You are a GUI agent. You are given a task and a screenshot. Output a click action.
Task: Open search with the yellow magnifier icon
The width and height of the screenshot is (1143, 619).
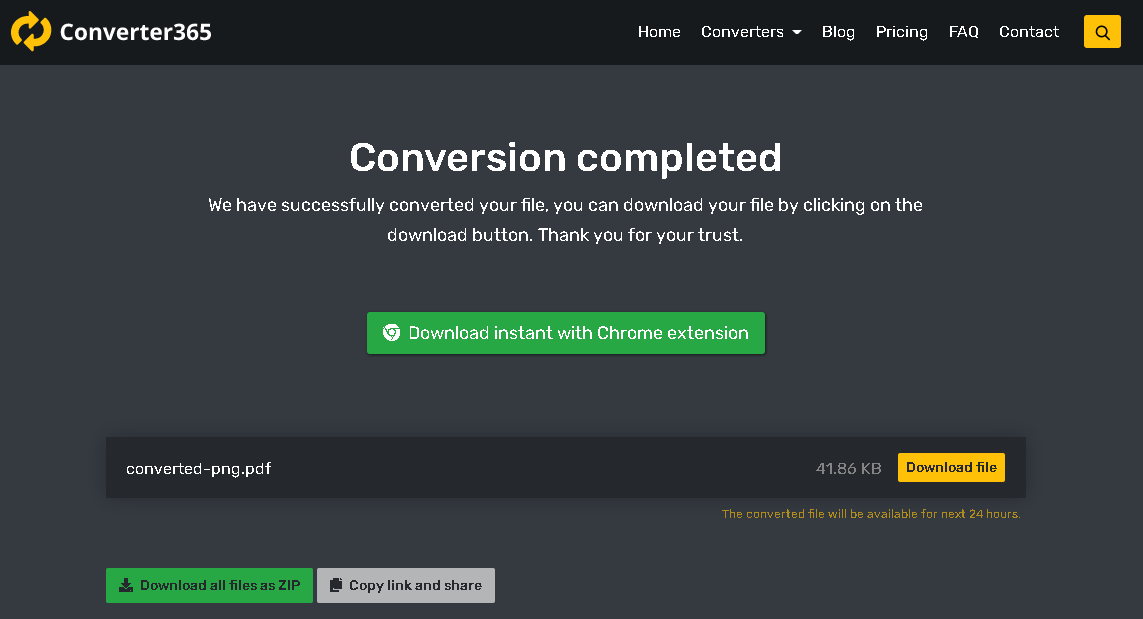point(1102,32)
